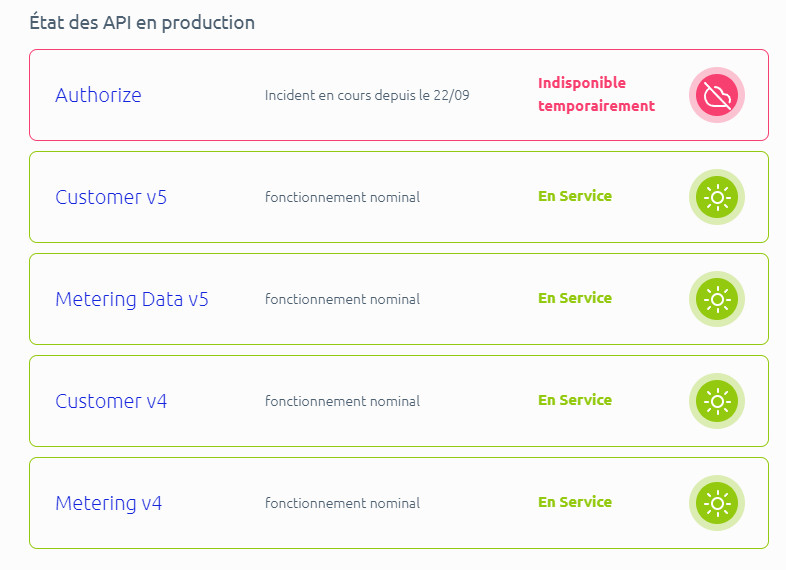
Task: Click 'En Service' status for Metering v4
Action: coord(575,502)
